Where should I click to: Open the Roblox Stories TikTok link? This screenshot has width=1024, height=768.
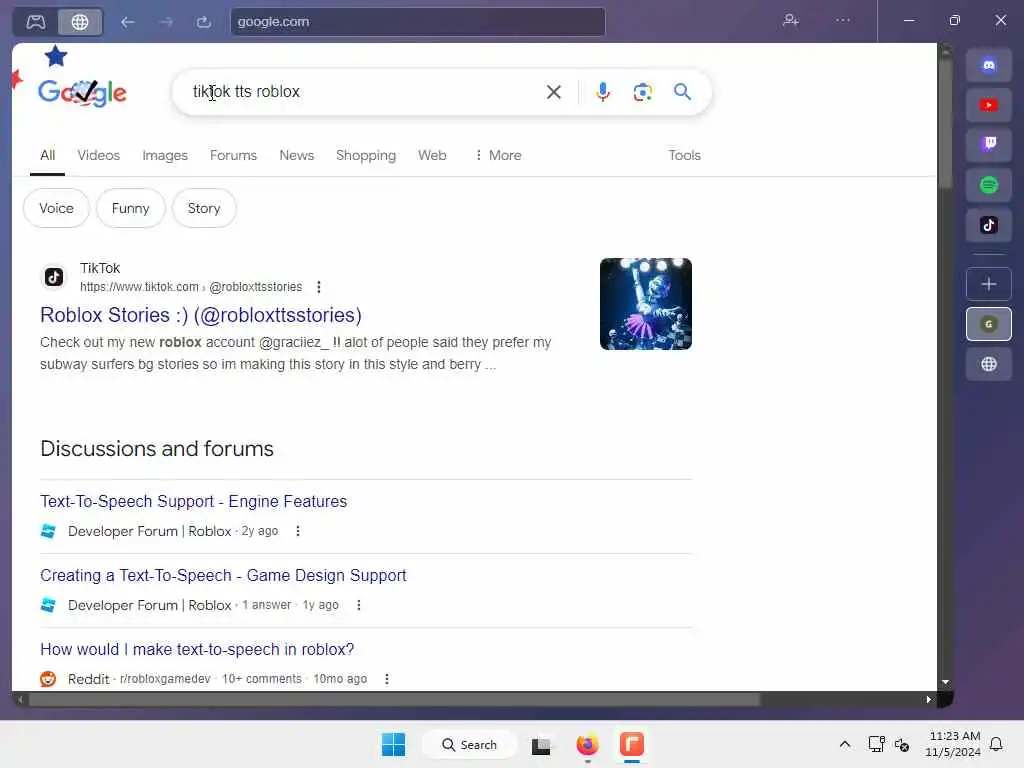(200, 315)
